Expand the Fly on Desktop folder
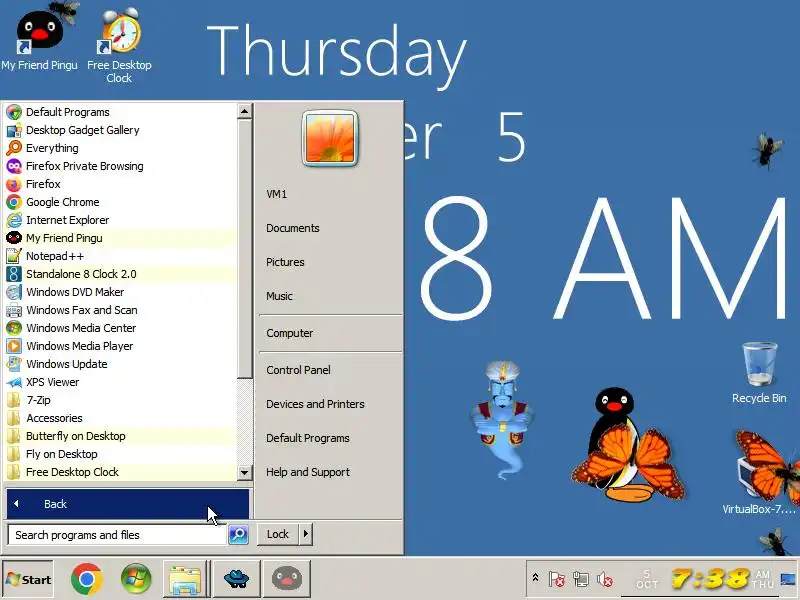 (120, 454)
